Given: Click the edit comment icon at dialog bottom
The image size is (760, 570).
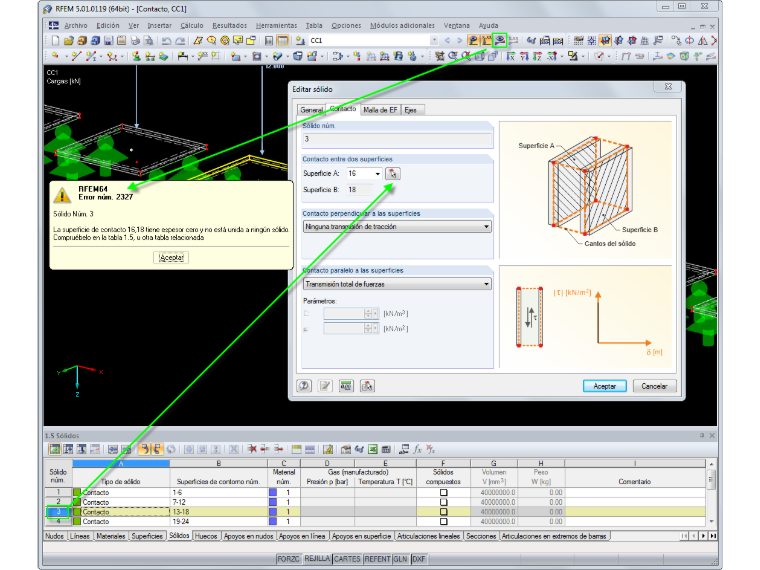Looking at the screenshot, I should [x=325, y=386].
